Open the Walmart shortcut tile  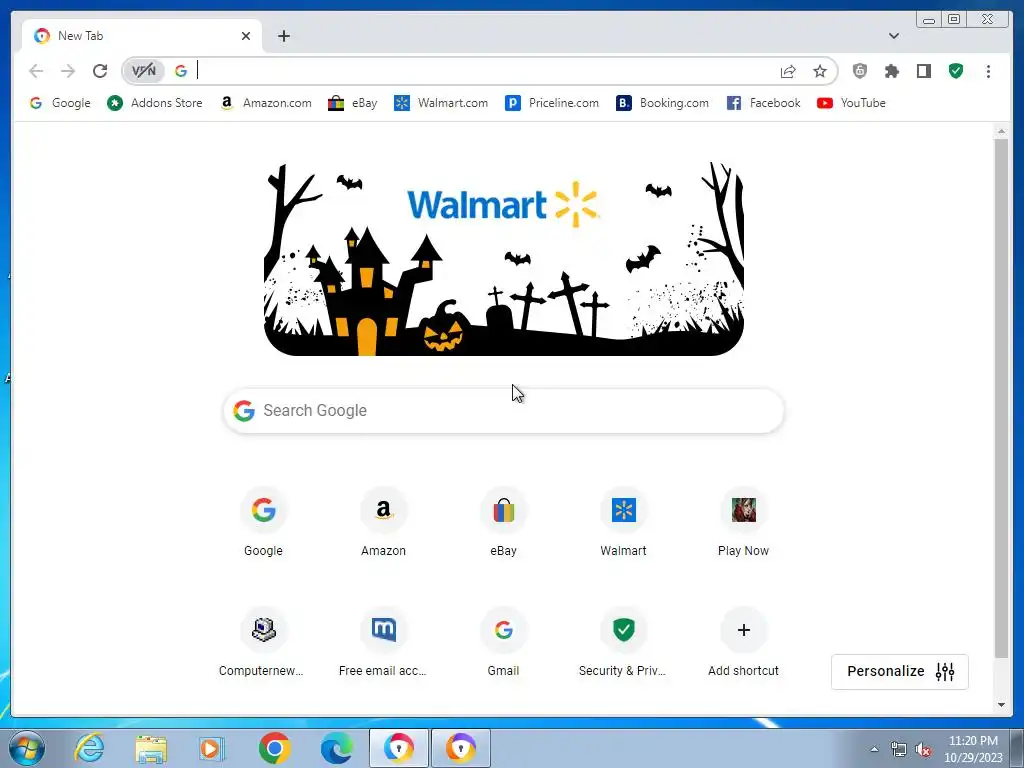coord(624,522)
